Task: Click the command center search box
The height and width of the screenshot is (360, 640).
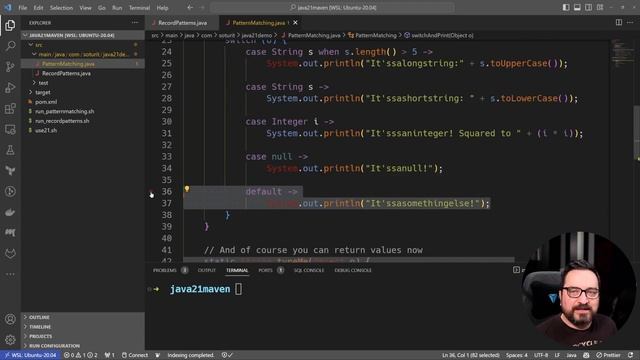Action: (x=332, y=7)
